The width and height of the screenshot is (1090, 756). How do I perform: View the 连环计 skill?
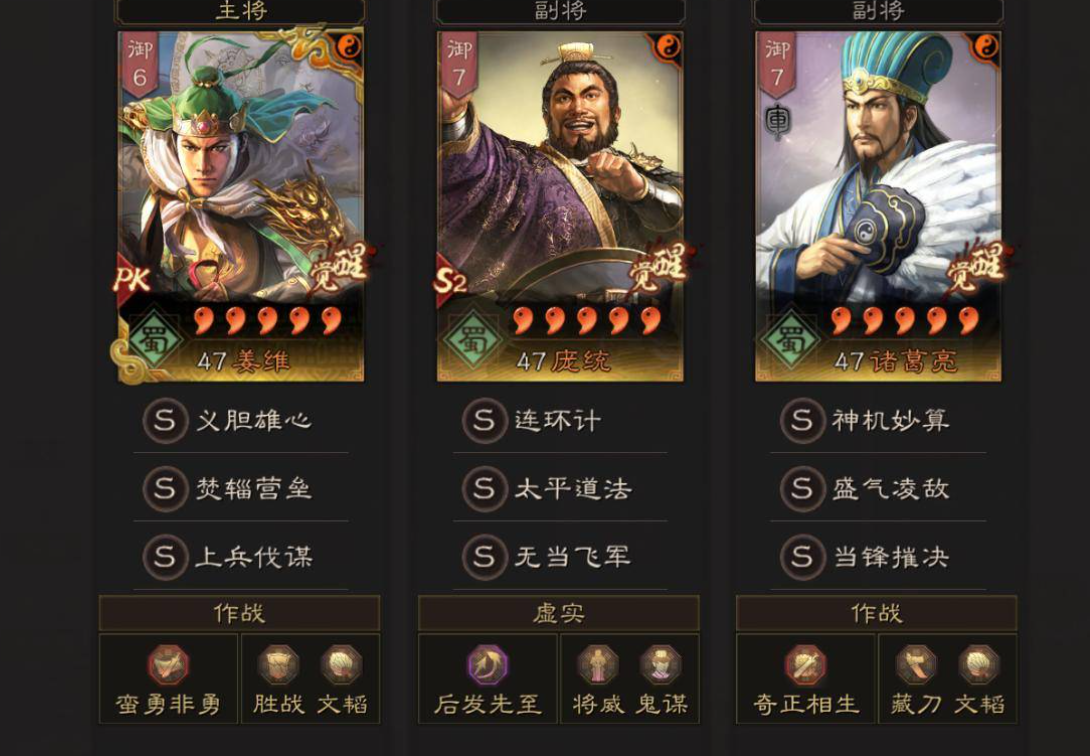coord(560,420)
